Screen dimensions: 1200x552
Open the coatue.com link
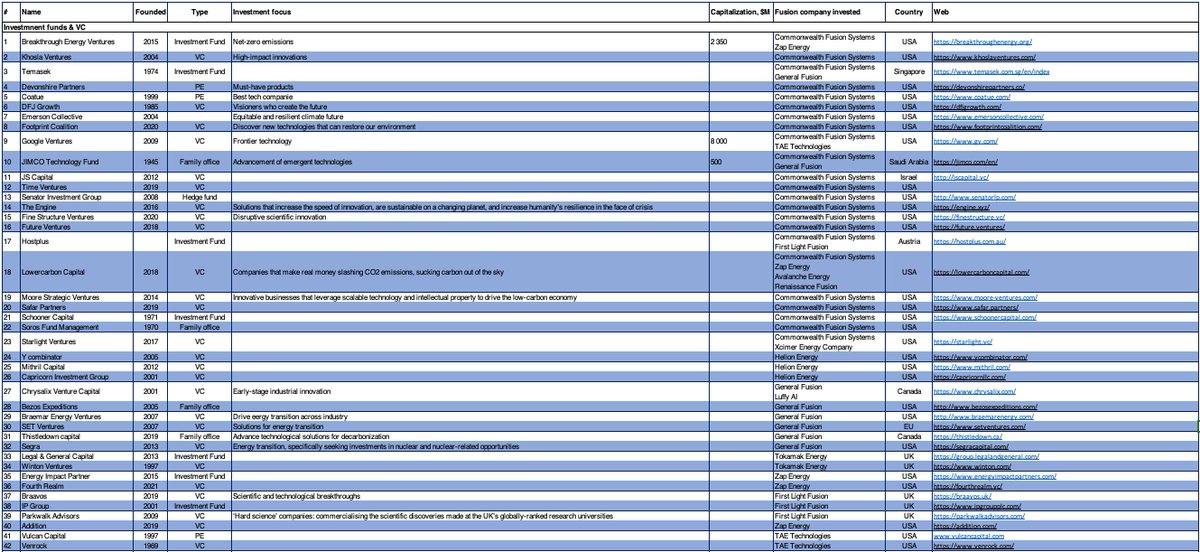971,98
